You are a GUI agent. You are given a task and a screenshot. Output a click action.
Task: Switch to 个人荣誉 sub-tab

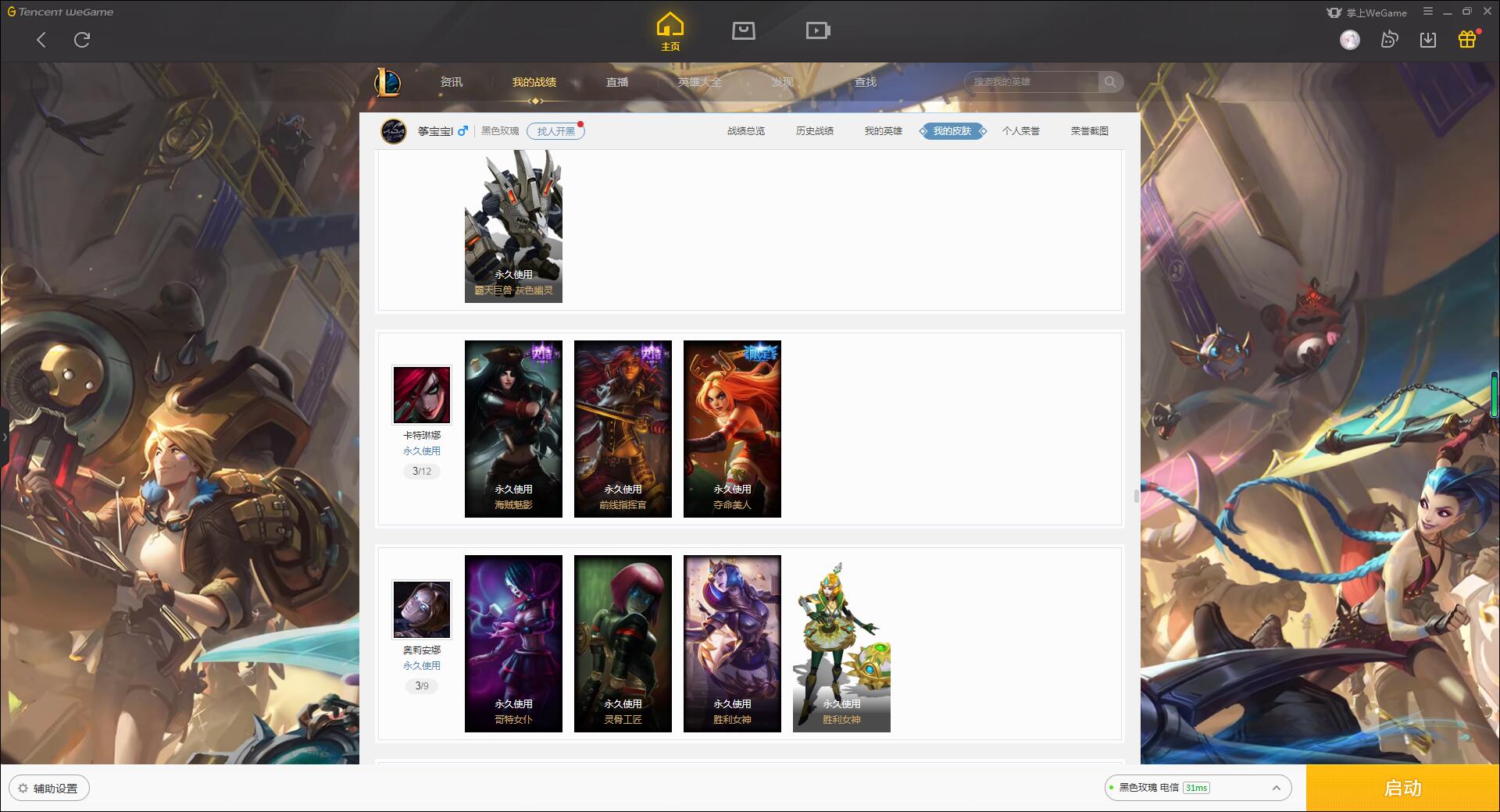point(1021,131)
